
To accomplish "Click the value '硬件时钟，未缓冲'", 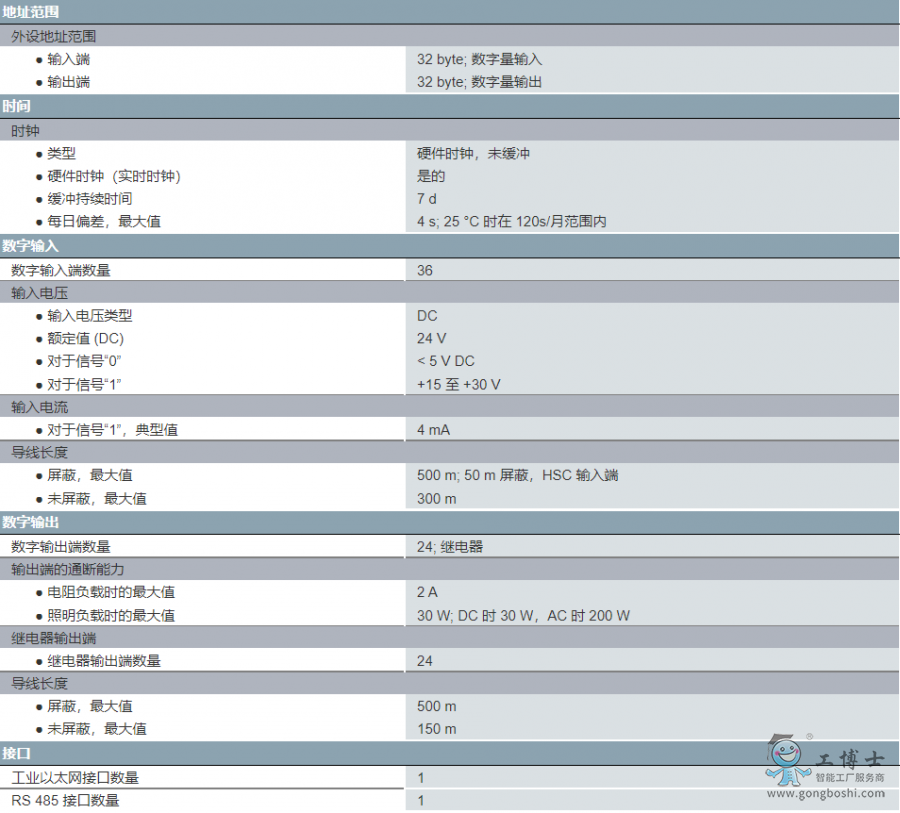I will [x=474, y=153].
